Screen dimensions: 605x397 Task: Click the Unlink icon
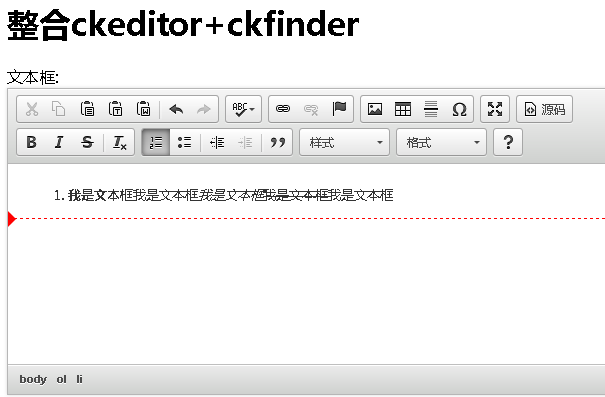[x=311, y=109]
